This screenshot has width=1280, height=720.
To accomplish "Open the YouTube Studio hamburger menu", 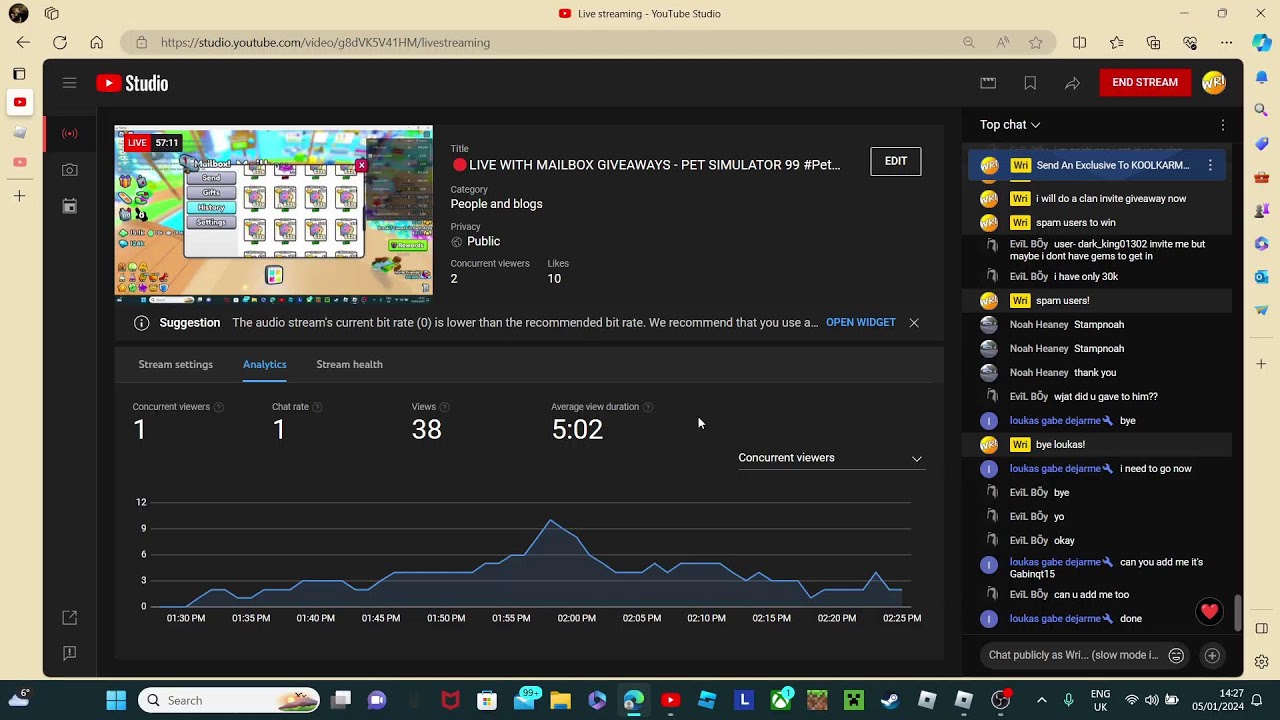I will 69,83.
